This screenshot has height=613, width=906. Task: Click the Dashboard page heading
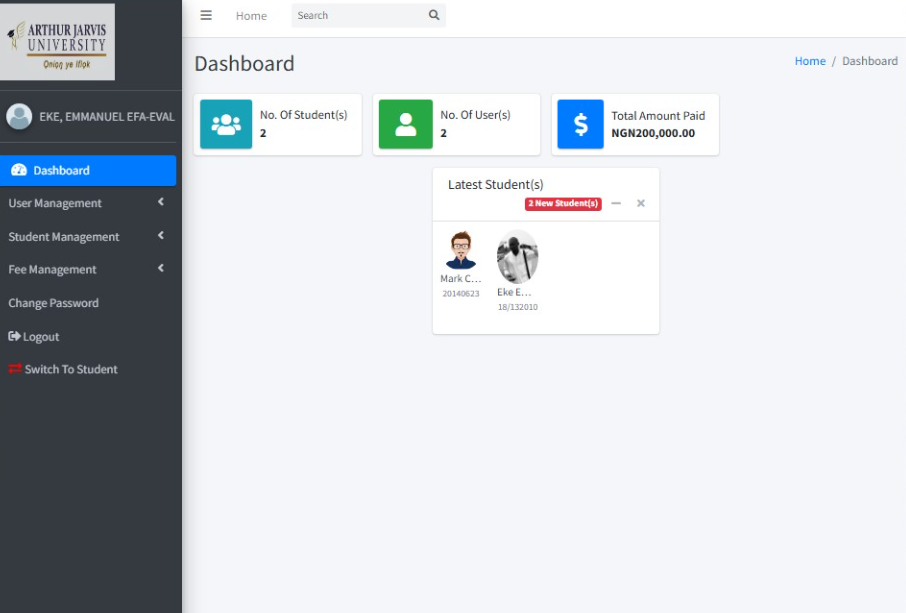tap(244, 64)
